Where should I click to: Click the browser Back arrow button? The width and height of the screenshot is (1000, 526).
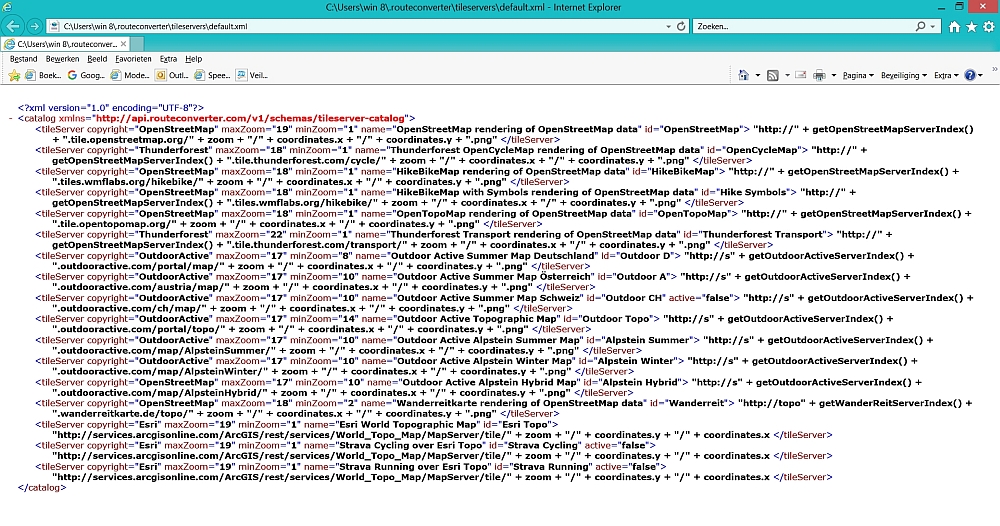coord(13,25)
